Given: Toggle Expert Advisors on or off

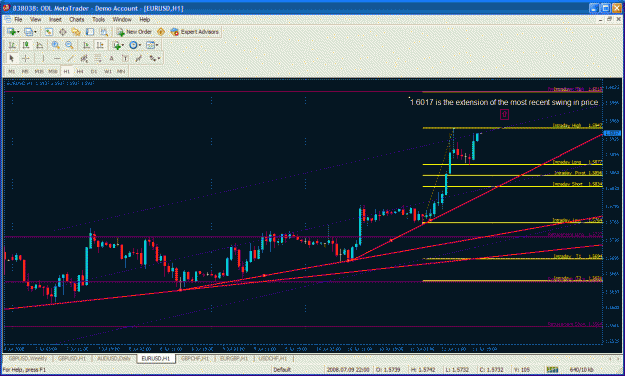Looking at the screenshot, I should 195,32.
